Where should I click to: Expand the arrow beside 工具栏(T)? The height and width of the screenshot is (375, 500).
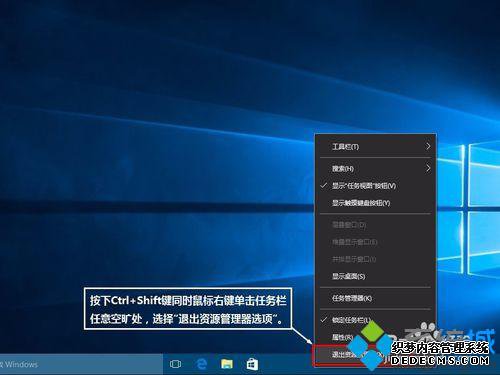[428, 146]
